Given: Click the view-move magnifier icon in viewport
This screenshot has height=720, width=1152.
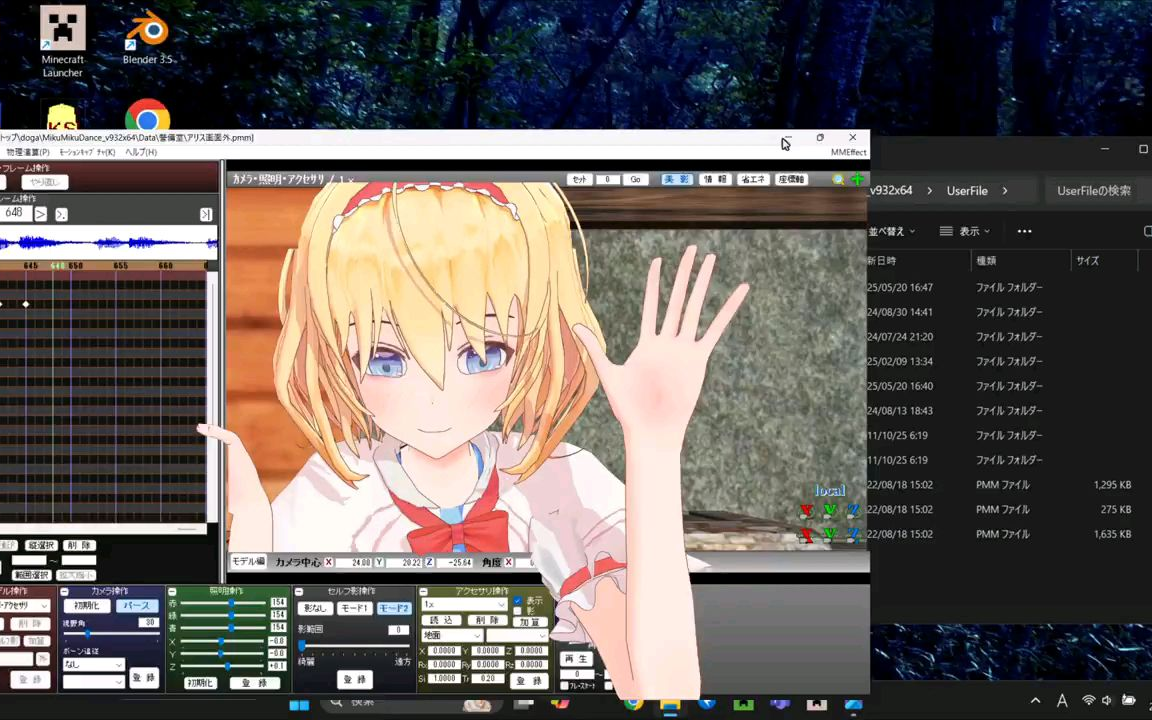Looking at the screenshot, I should (838, 179).
